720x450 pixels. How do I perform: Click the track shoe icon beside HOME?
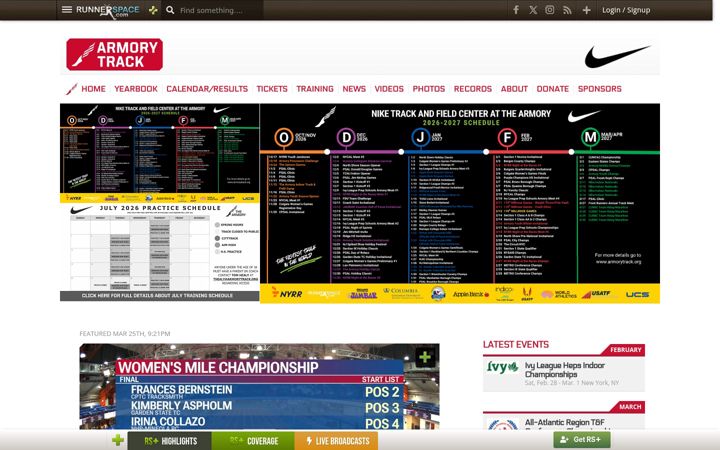click(x=72, y=89)
